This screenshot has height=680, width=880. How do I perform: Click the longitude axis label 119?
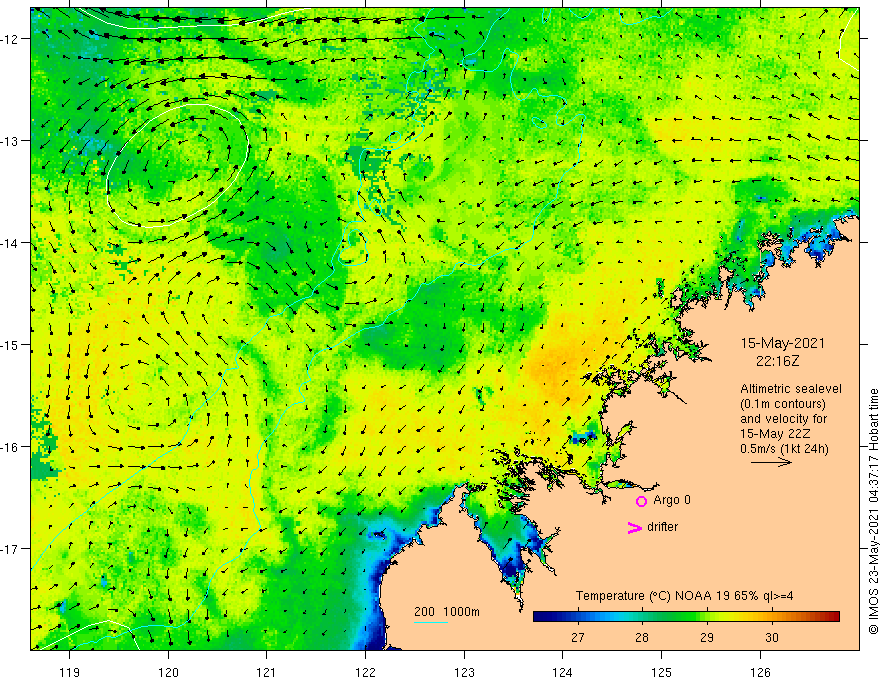[x=70, y=672]
